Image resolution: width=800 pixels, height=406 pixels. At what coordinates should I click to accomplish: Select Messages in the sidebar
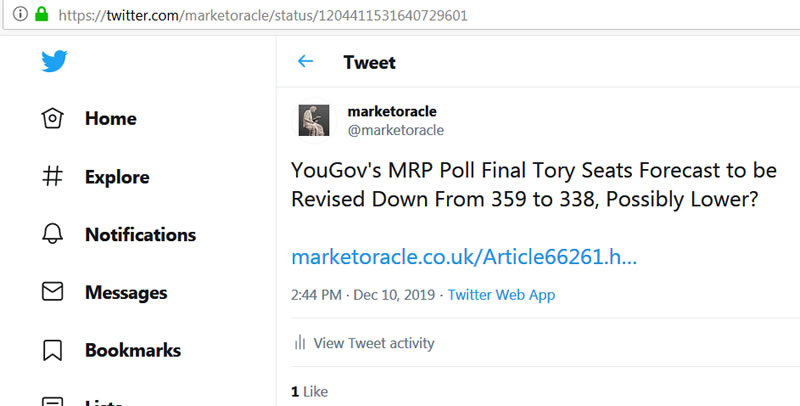(126, 293)
